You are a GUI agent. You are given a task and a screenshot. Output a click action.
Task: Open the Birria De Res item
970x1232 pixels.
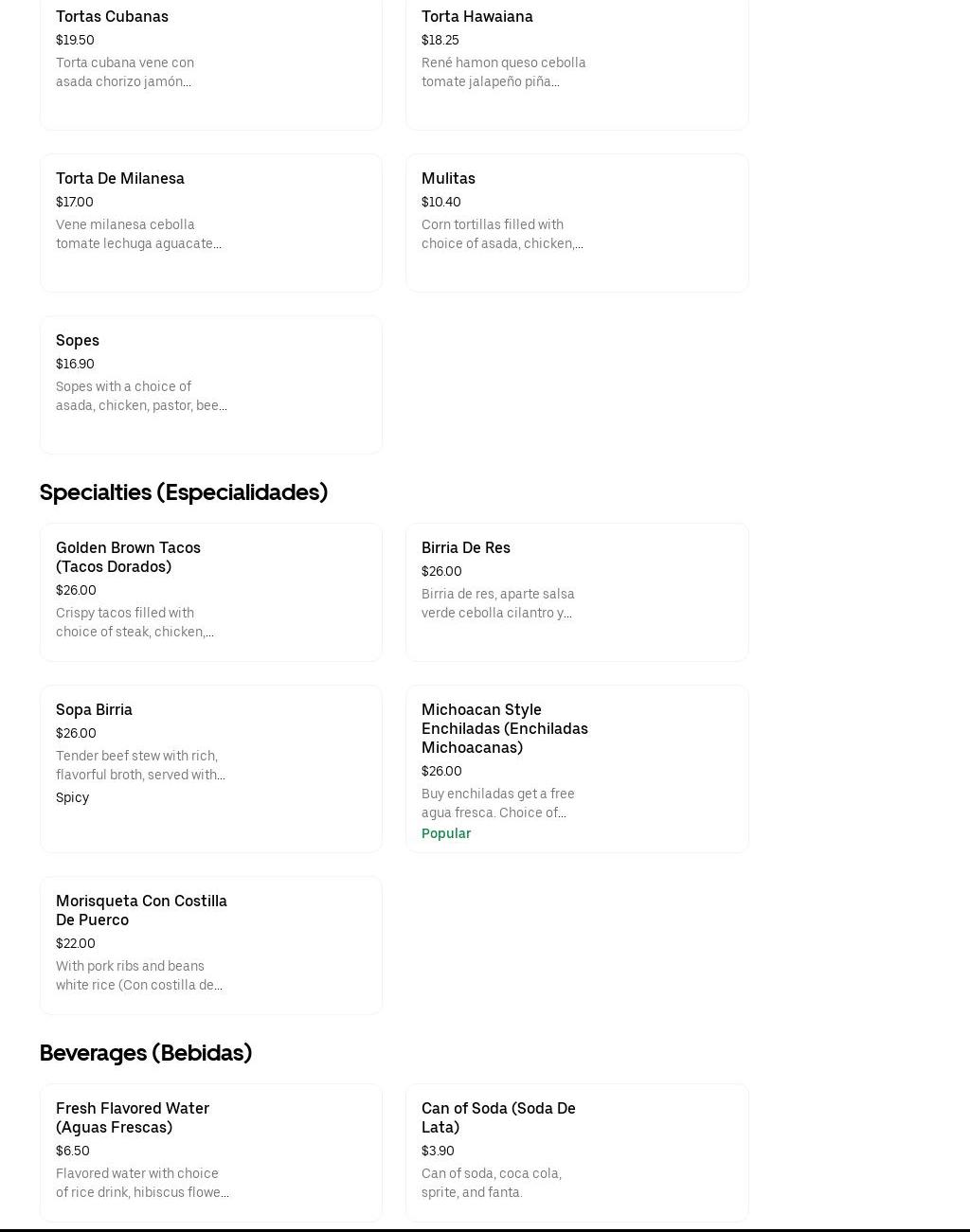click(576, 592)
